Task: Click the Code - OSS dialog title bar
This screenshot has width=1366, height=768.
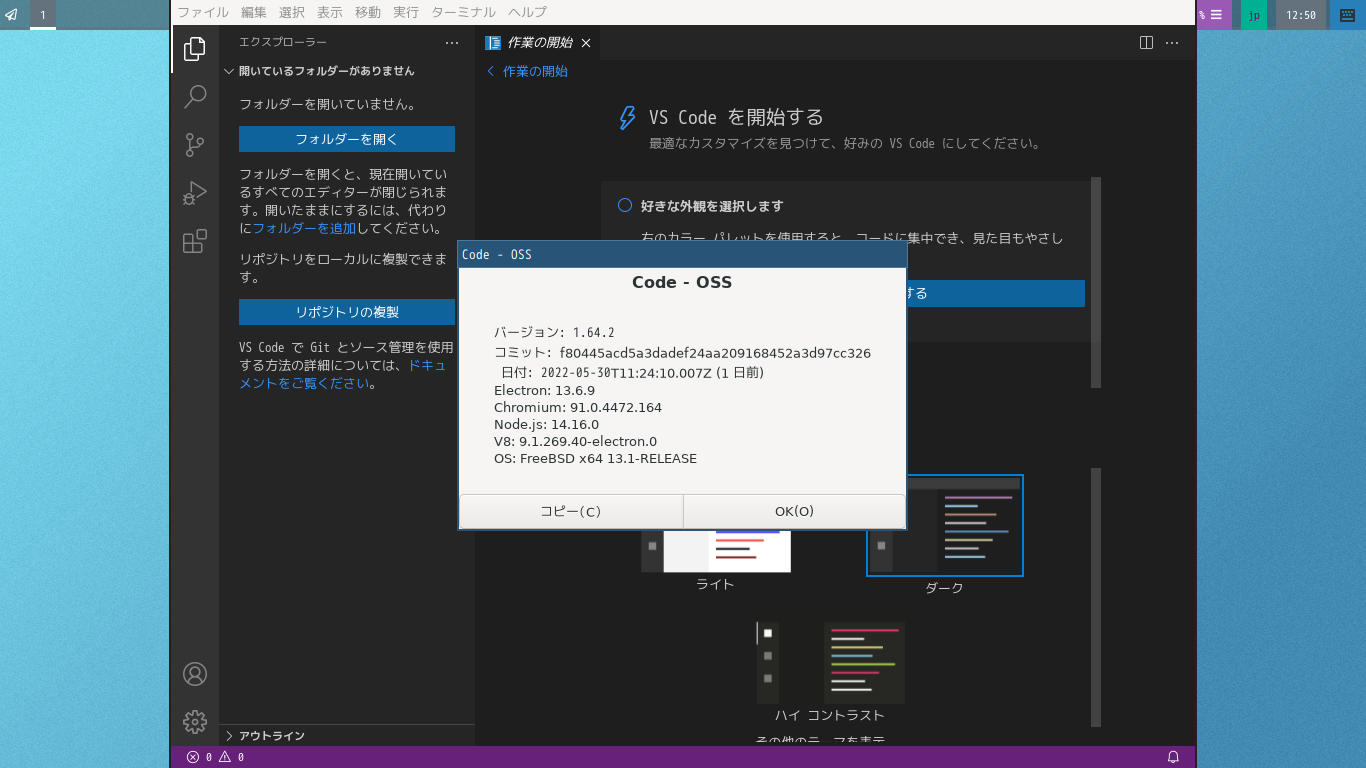Action: point(683,254)
